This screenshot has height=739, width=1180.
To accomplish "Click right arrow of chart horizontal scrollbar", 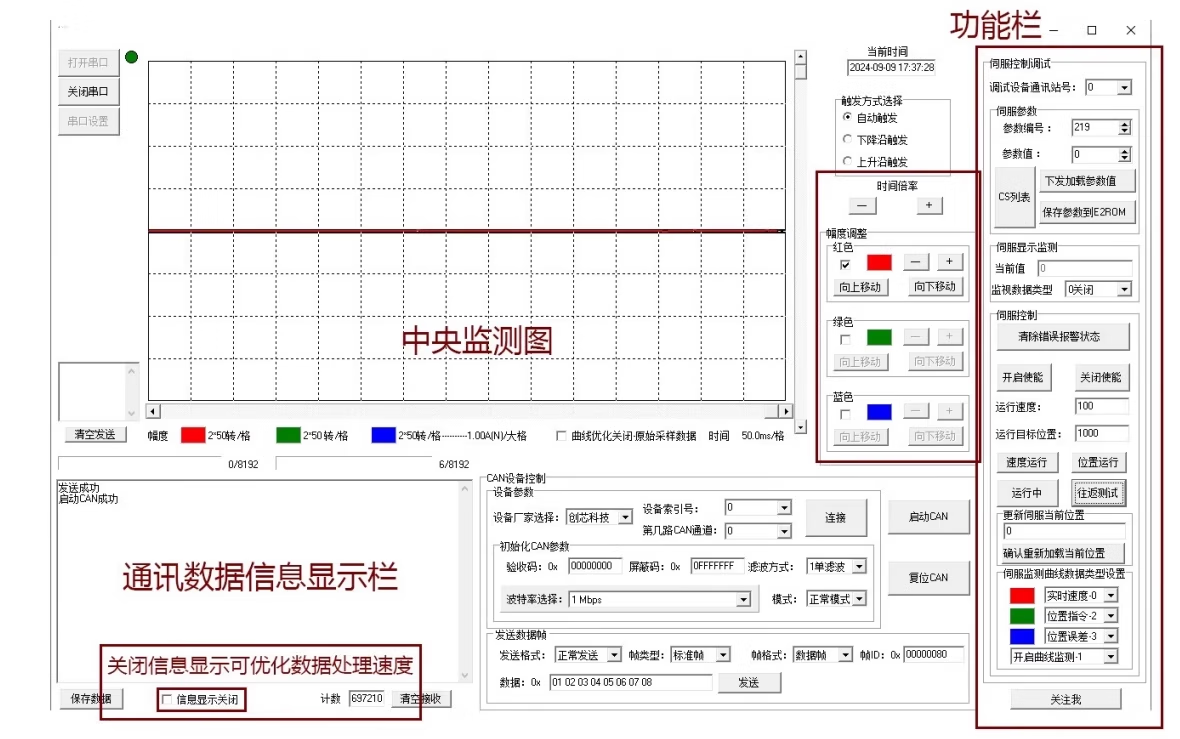I will [786, 411].
